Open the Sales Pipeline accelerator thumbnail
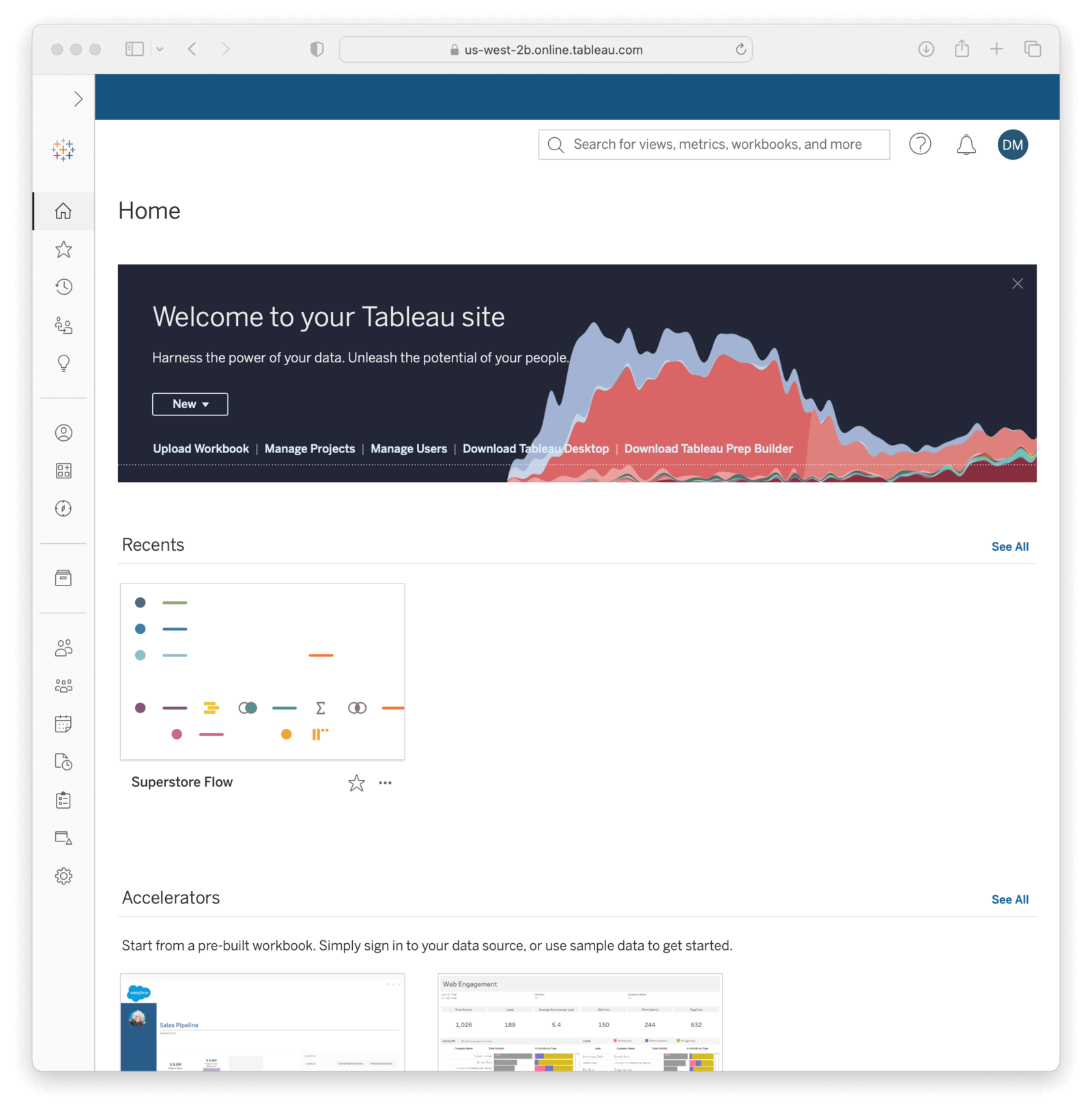This screenshot has width=1092, height=1111. (x=262, y=1022)
